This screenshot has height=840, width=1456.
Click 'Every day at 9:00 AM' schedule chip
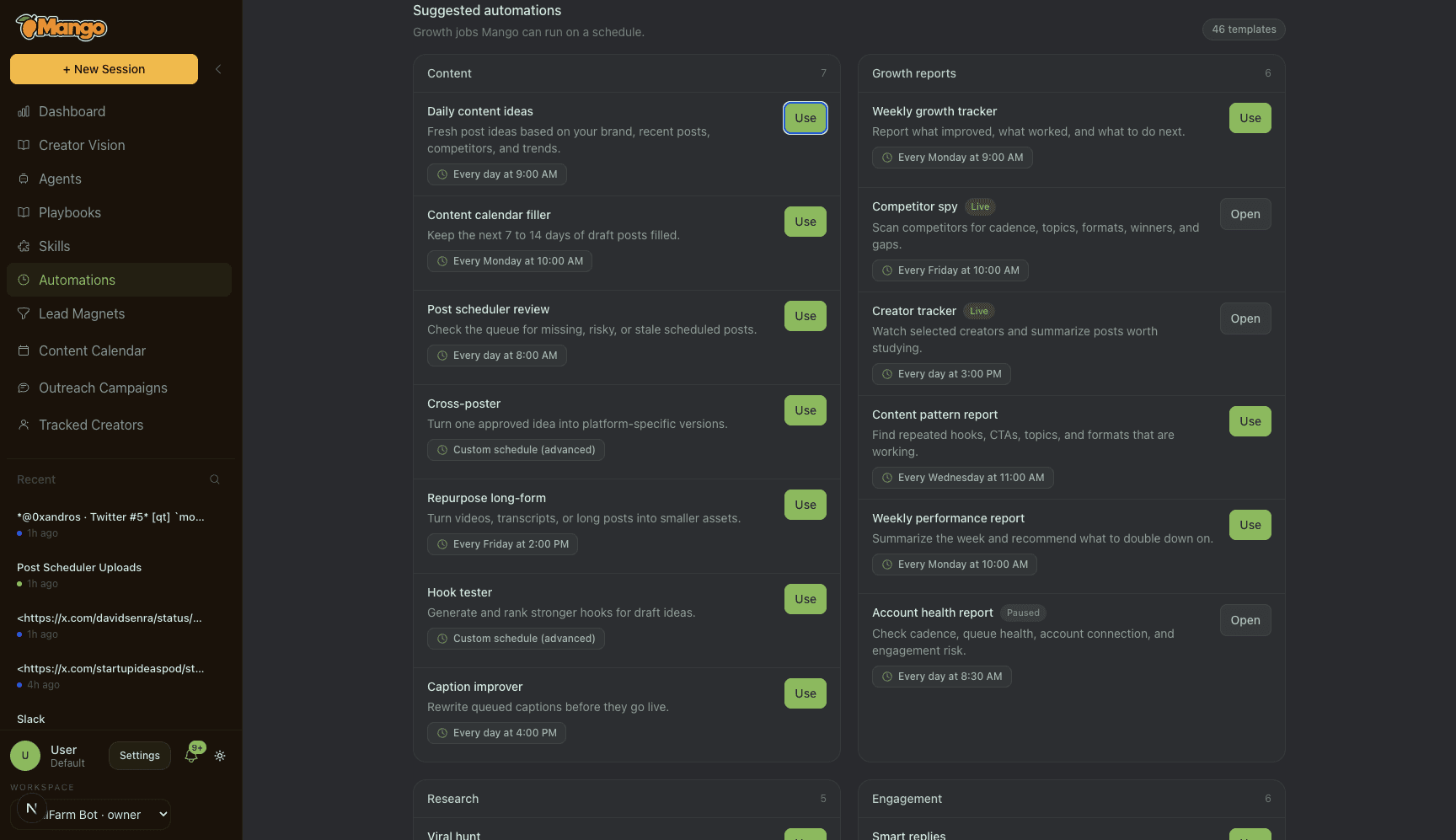[497, 174]
